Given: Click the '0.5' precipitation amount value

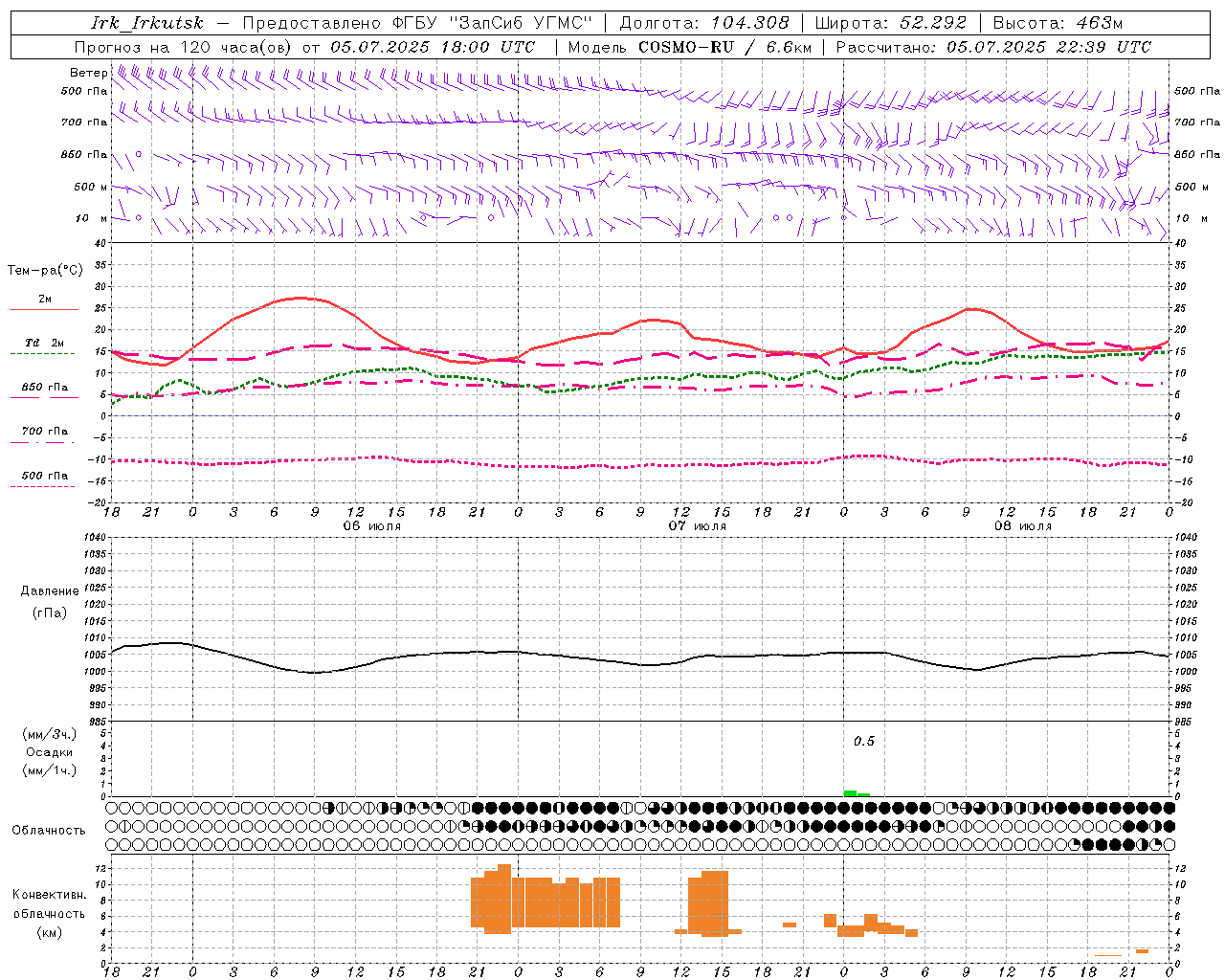Looking at the screenshot, I should pos(864,742).
